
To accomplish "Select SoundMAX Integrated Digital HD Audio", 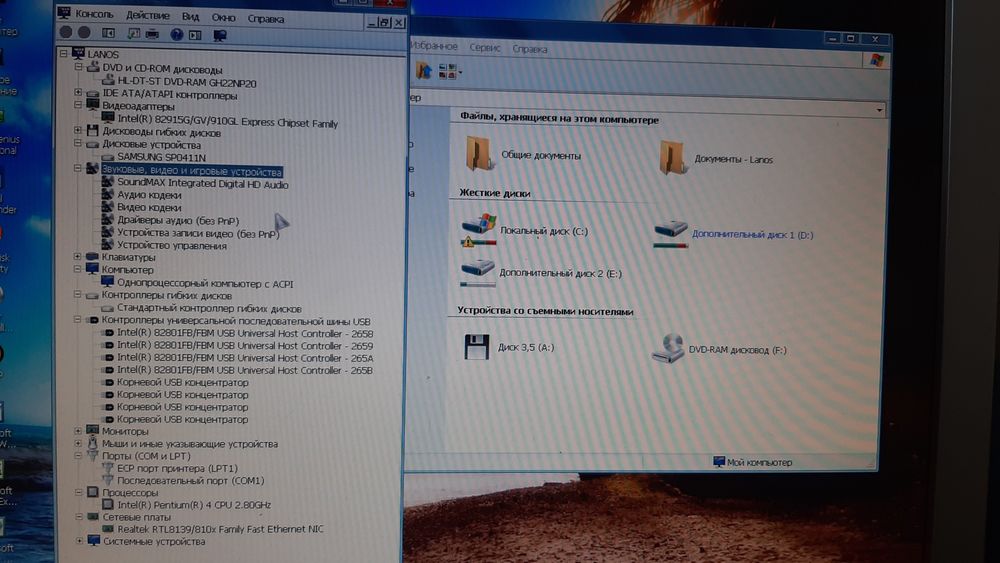I will tap(203, 184).
